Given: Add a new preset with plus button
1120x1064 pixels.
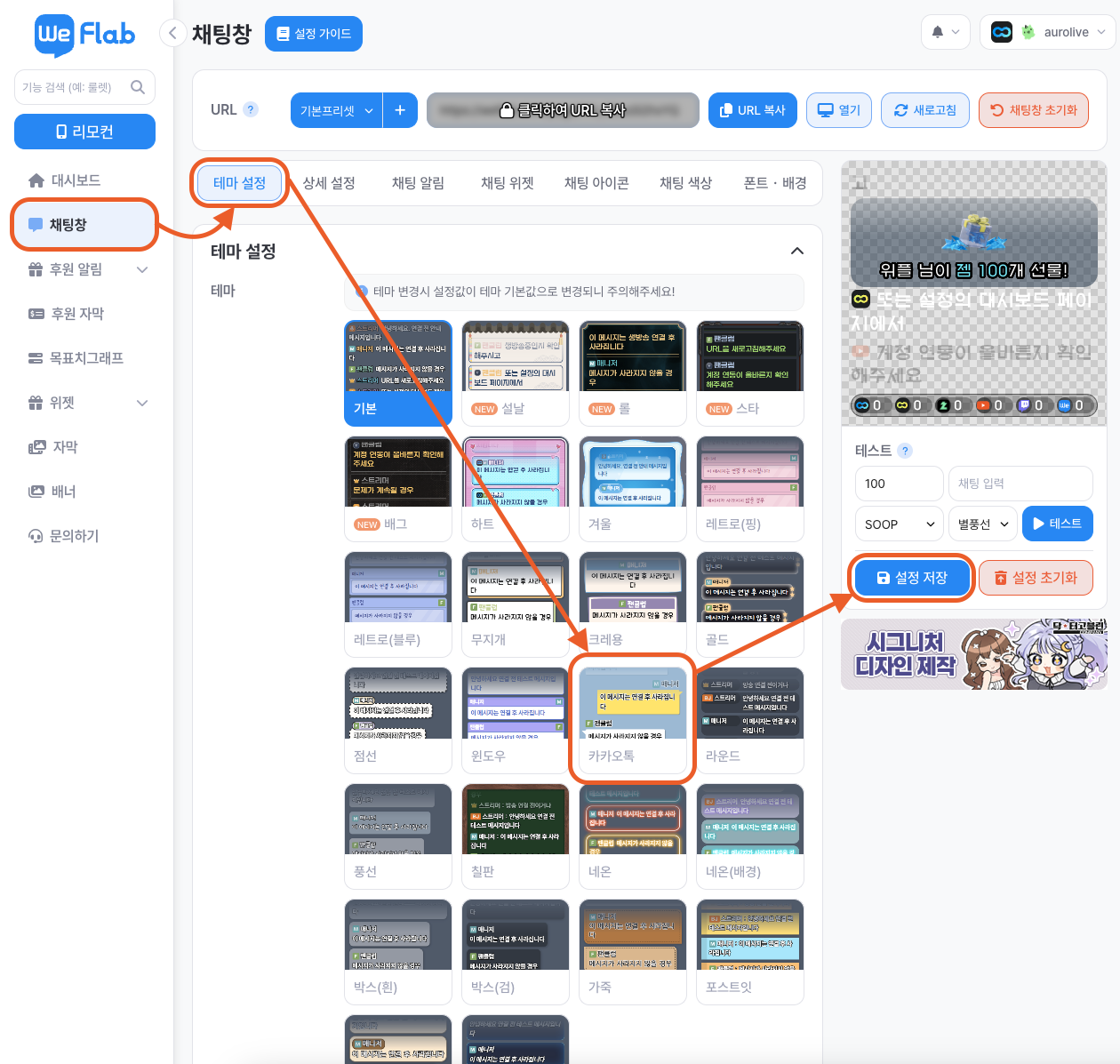Looking at the screenshot, I should pyautogui.click(x=400, y=110).
